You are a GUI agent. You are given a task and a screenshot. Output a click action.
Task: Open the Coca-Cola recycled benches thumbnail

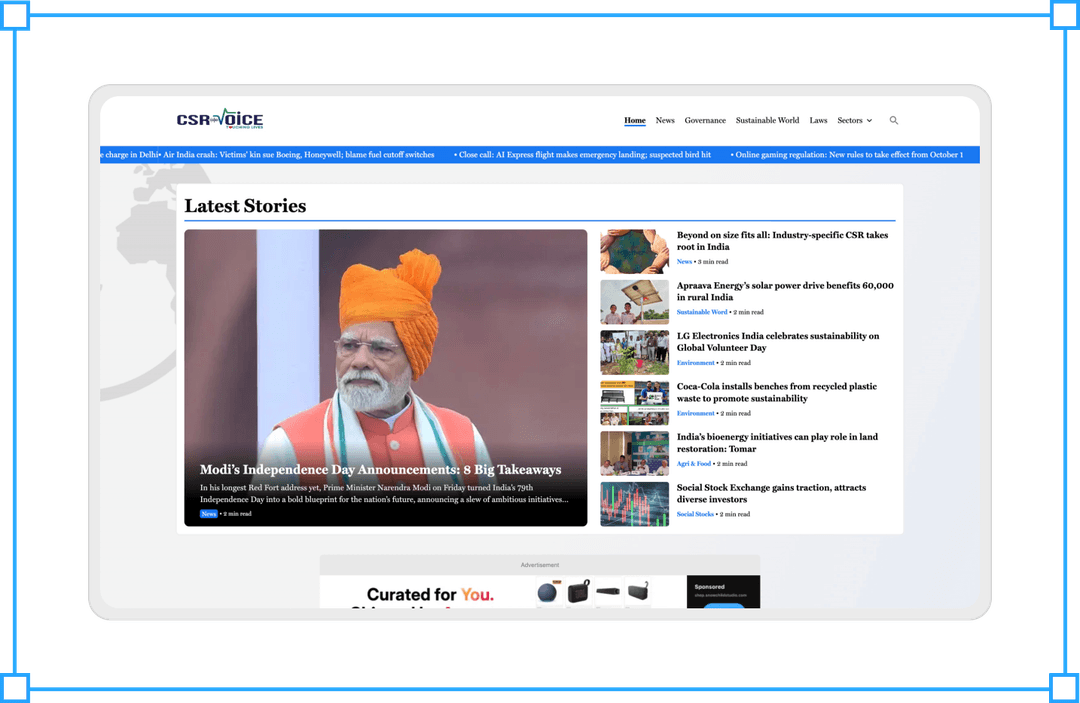(x=634, y=403)
